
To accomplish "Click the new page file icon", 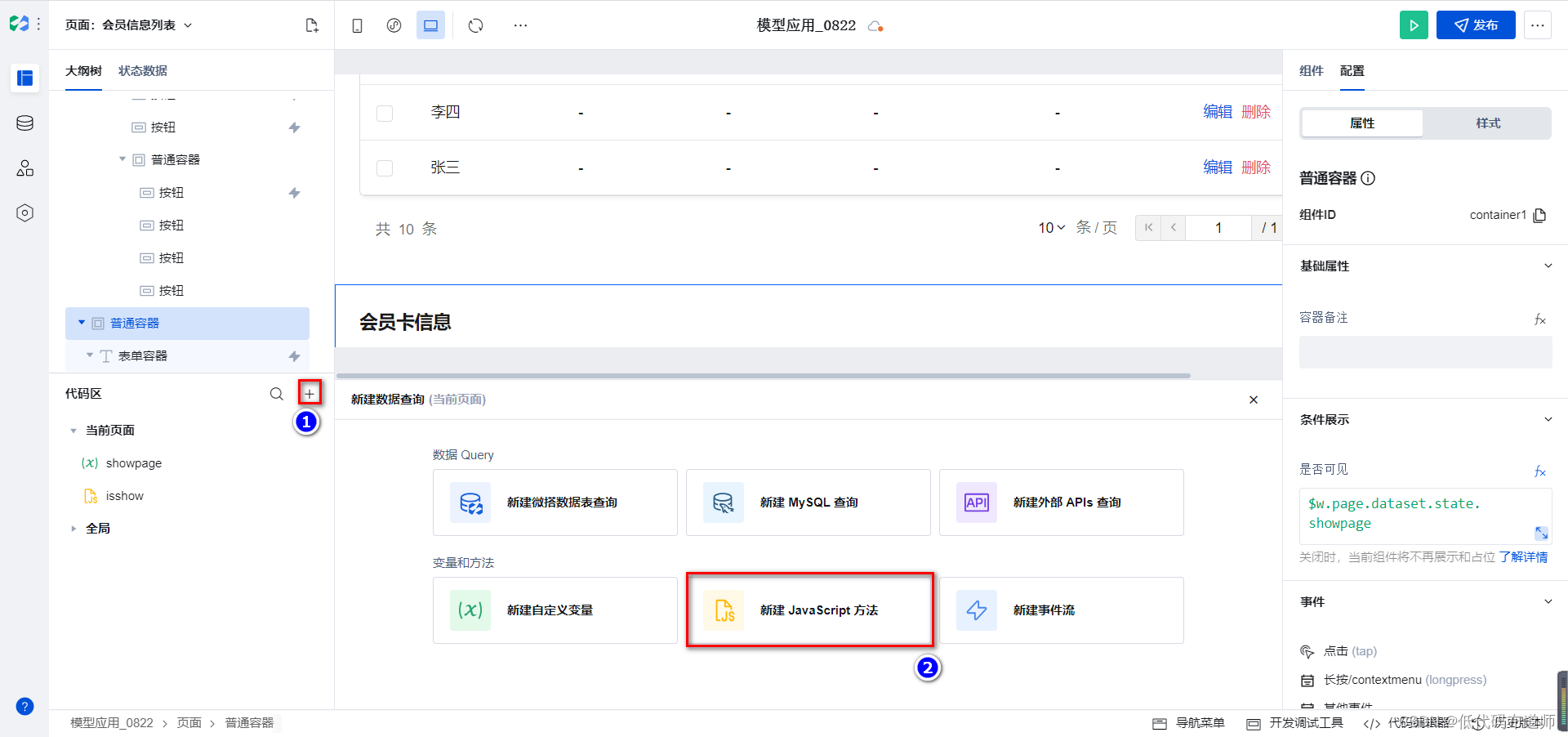I will point(311,25).
